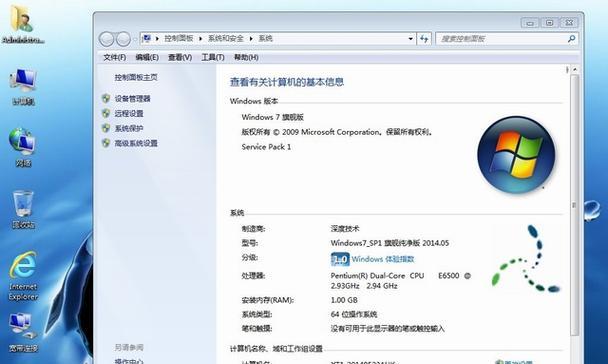
Task: Open the 帮助(H) menu
Action: click(x=246, y=57)
